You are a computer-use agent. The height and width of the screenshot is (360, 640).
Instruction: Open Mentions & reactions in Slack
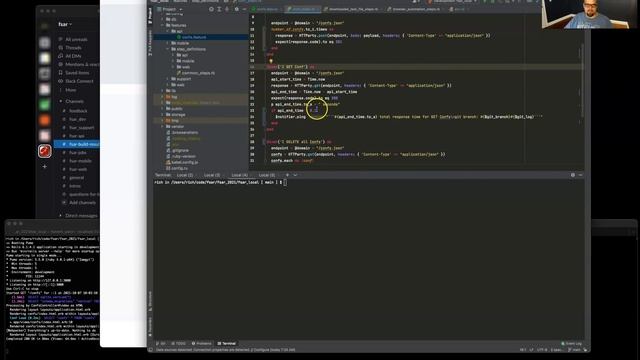(x=79, y=64)
